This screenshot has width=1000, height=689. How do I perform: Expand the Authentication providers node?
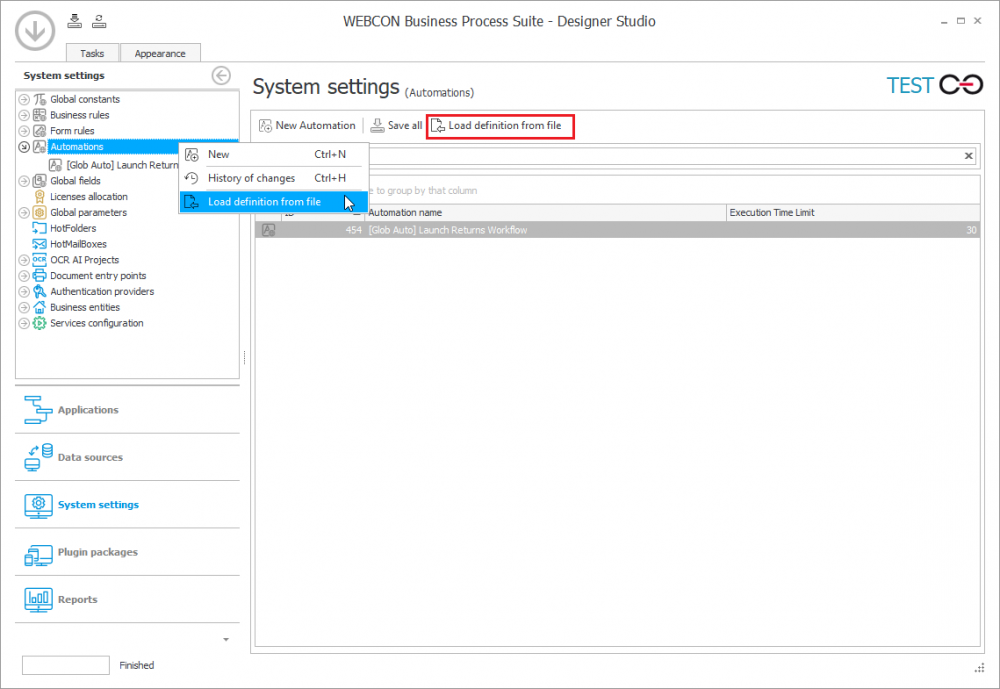tap(24, 292)
